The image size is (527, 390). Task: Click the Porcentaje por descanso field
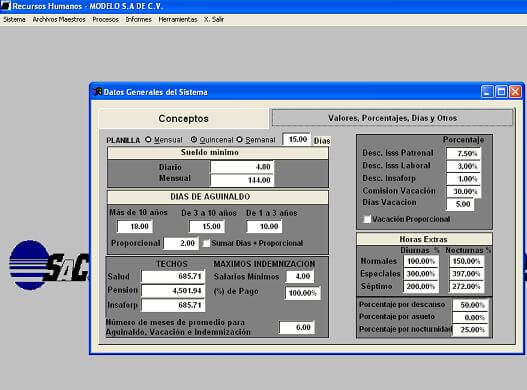coord(470,305)
